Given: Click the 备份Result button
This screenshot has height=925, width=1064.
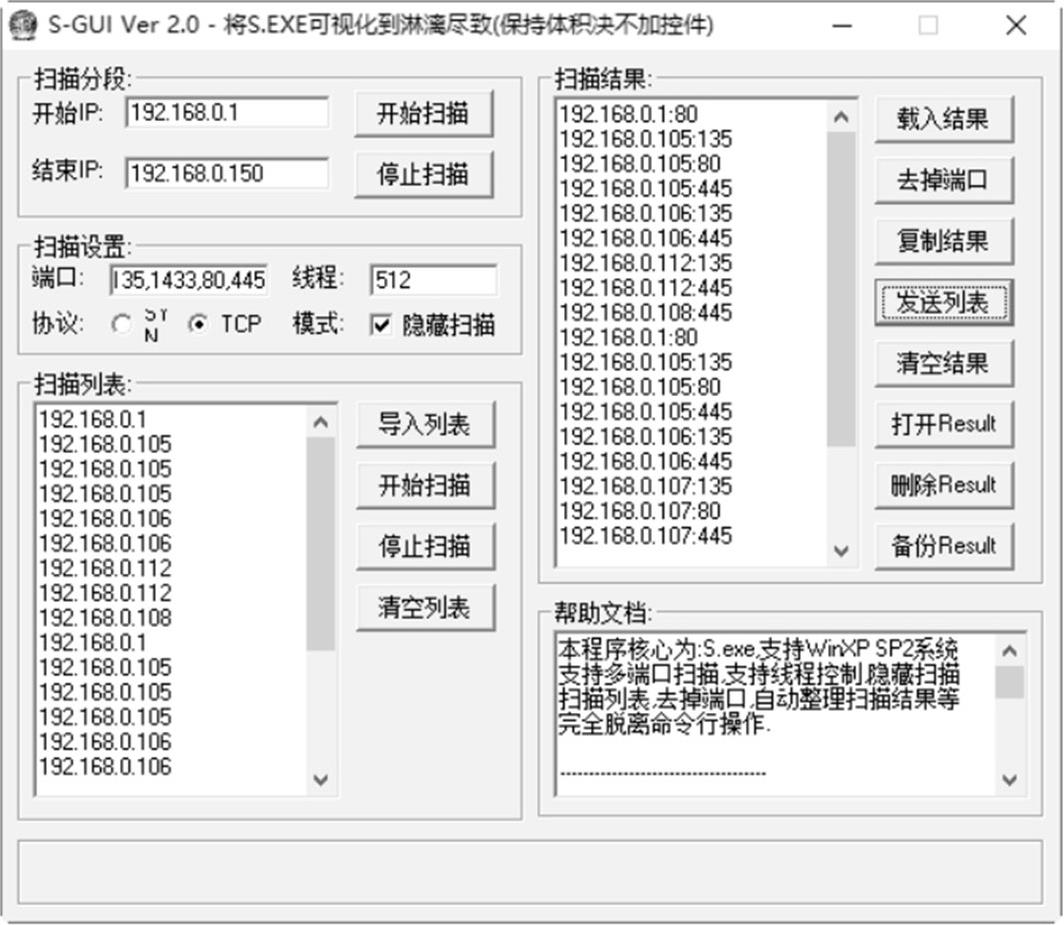Looking at the screenshot, I should pyautogui.click(x=944, y=546).
